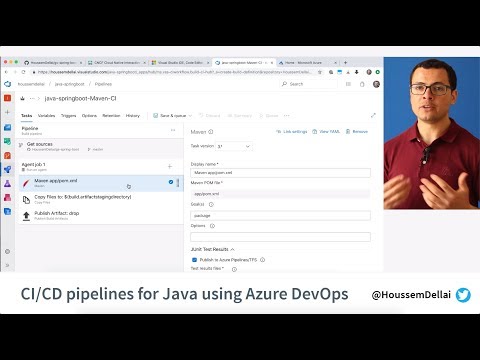Reload the browser page
Image resolution: width=480 pixels, height=360 pixels.
pos(23,72)
